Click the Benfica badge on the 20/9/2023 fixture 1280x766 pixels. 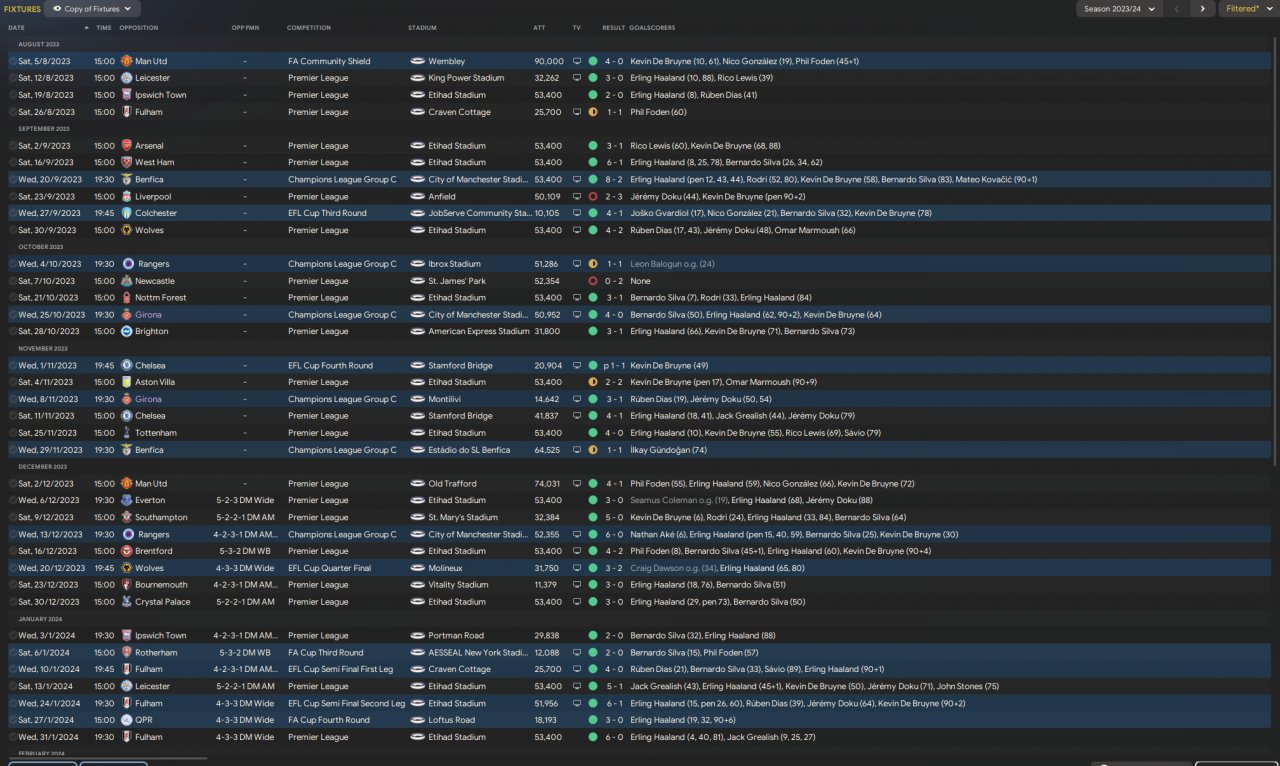click(127, 180)
